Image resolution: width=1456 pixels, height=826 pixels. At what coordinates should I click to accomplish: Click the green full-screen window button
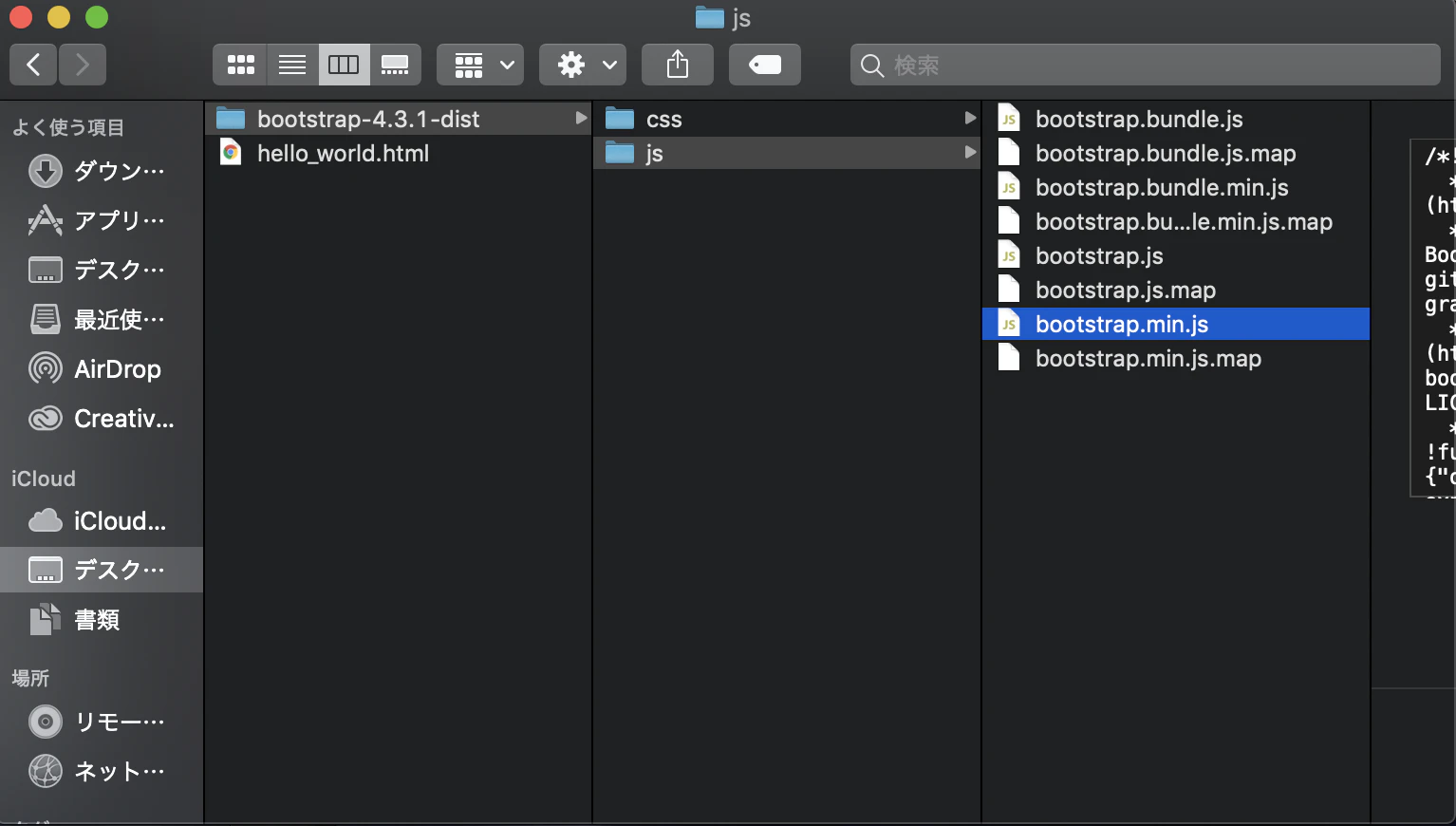point(97,17)
